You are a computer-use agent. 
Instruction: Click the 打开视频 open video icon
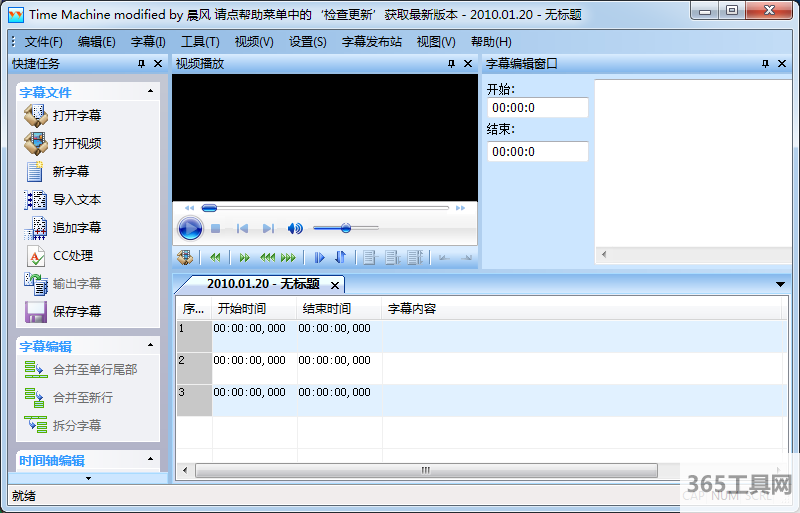click(x=36, y=143)
